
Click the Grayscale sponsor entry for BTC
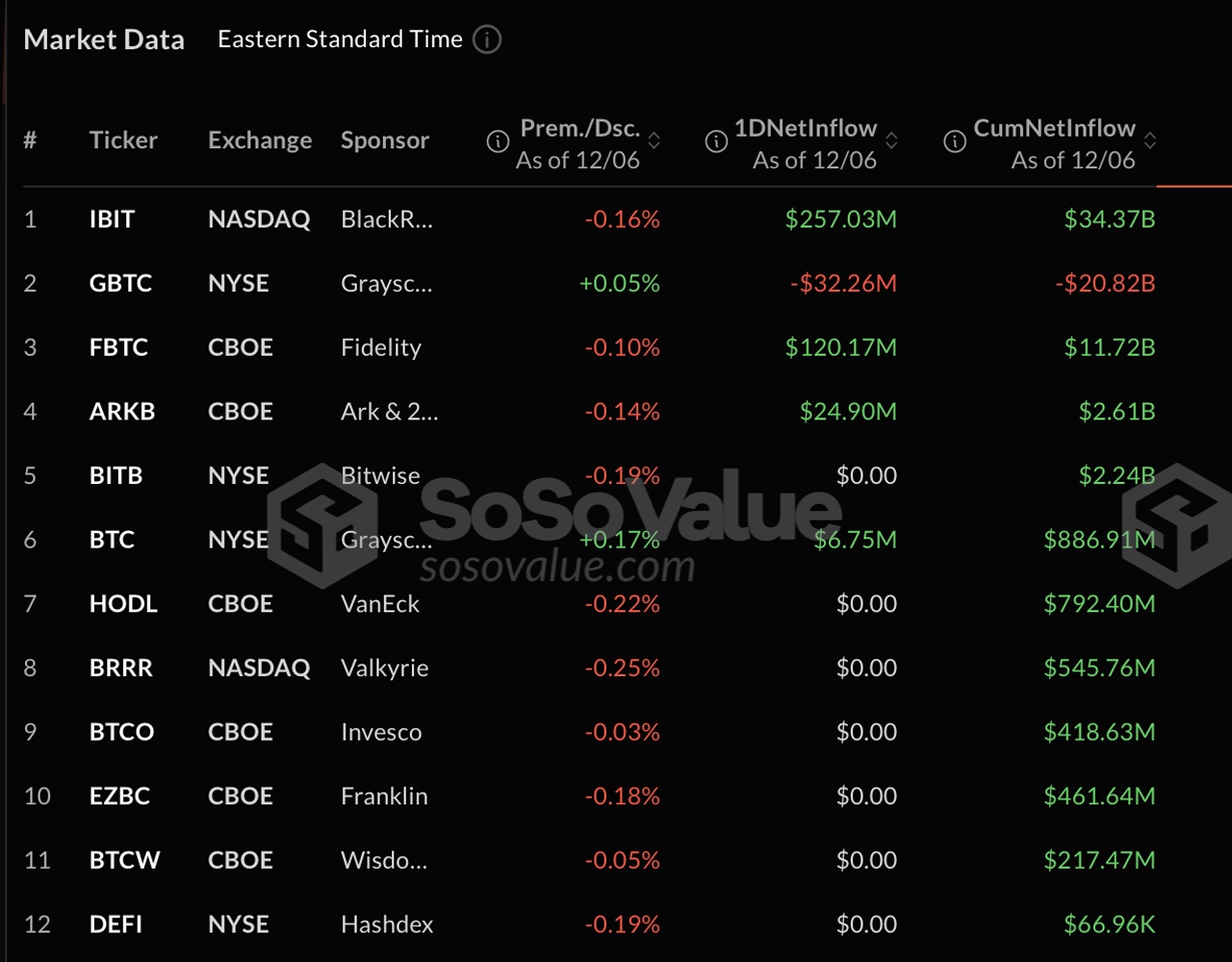387,540
